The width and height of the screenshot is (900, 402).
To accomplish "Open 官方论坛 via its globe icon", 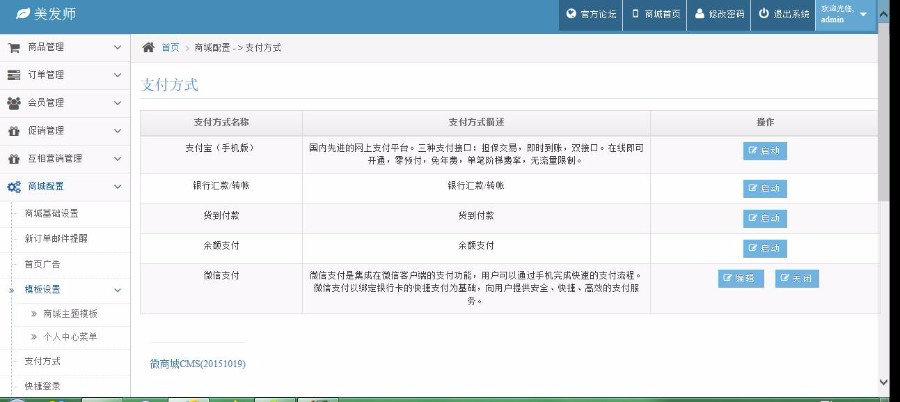I will click(x=571, y=14).
